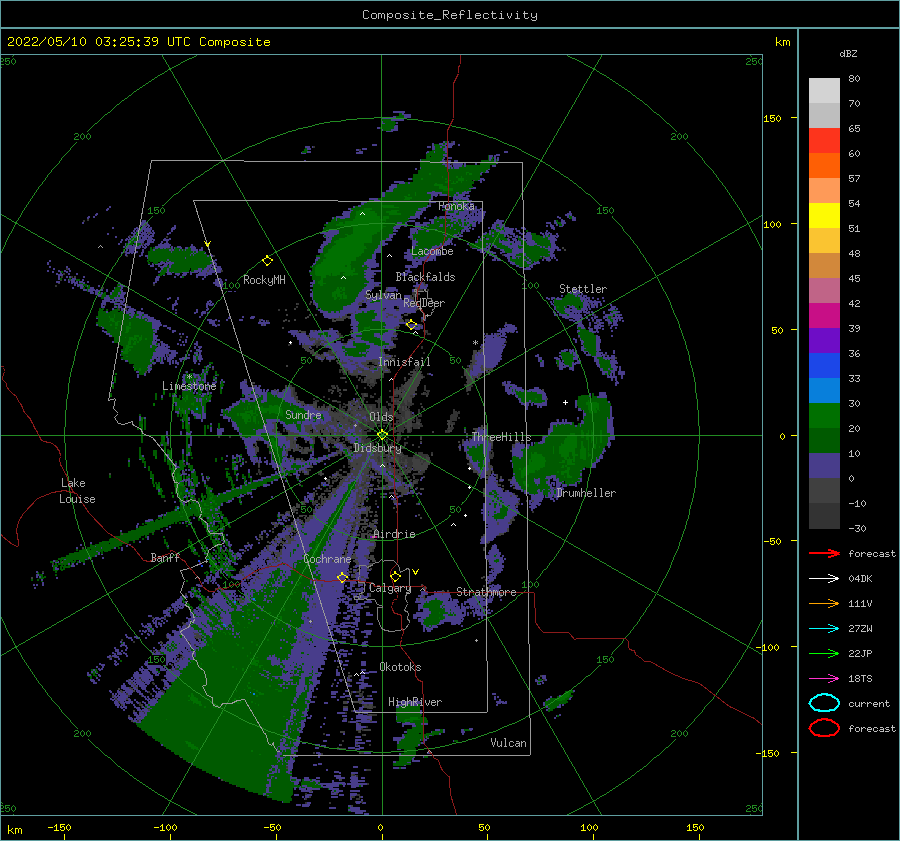Pick the slate-purple 0-10 dBZ color swatch
The height and width of the screenshot is (841, 900).
tap(824, 466)
